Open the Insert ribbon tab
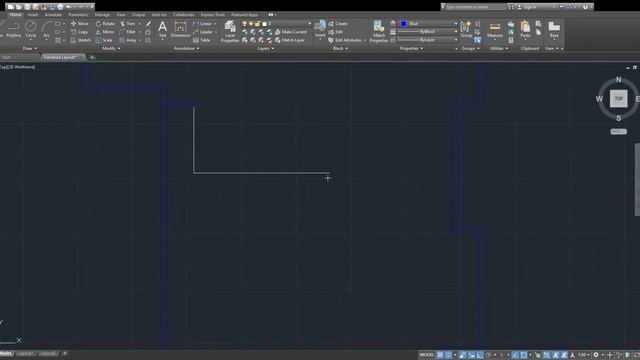This screenshot has height=360, width=640. (33, 15)
